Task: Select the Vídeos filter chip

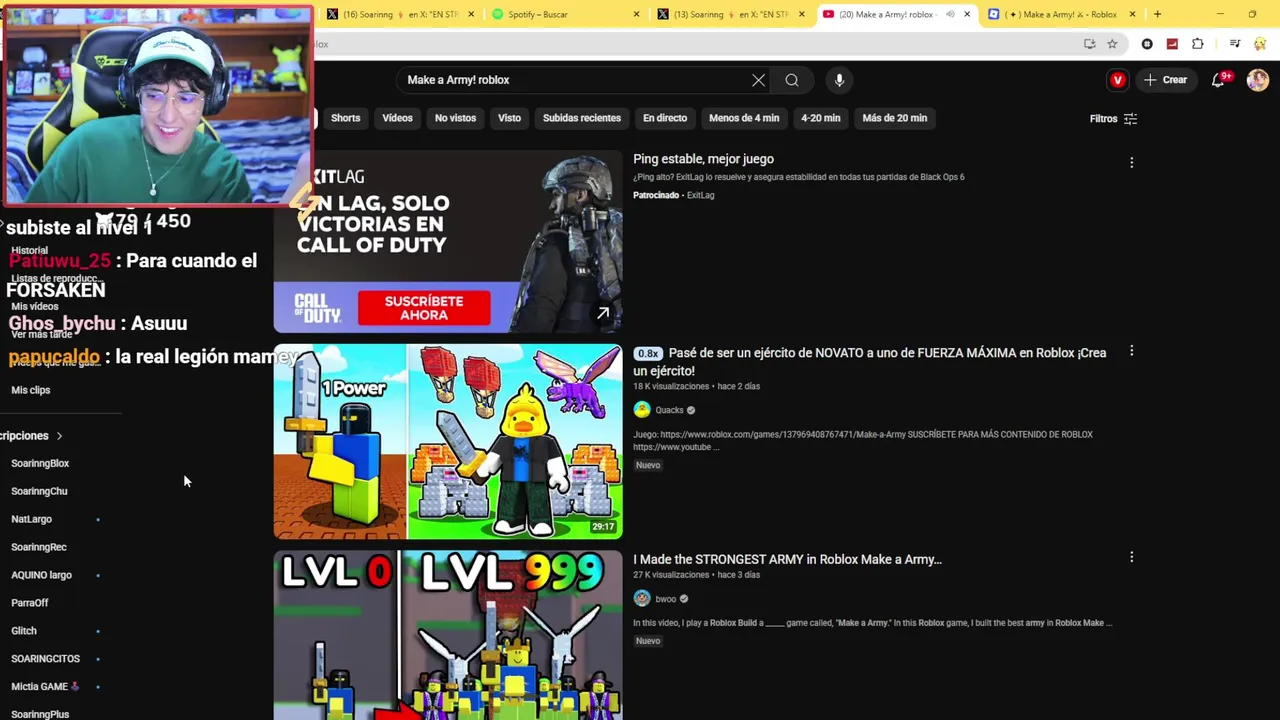Action: pyautogui.click(x=397, y=118)
